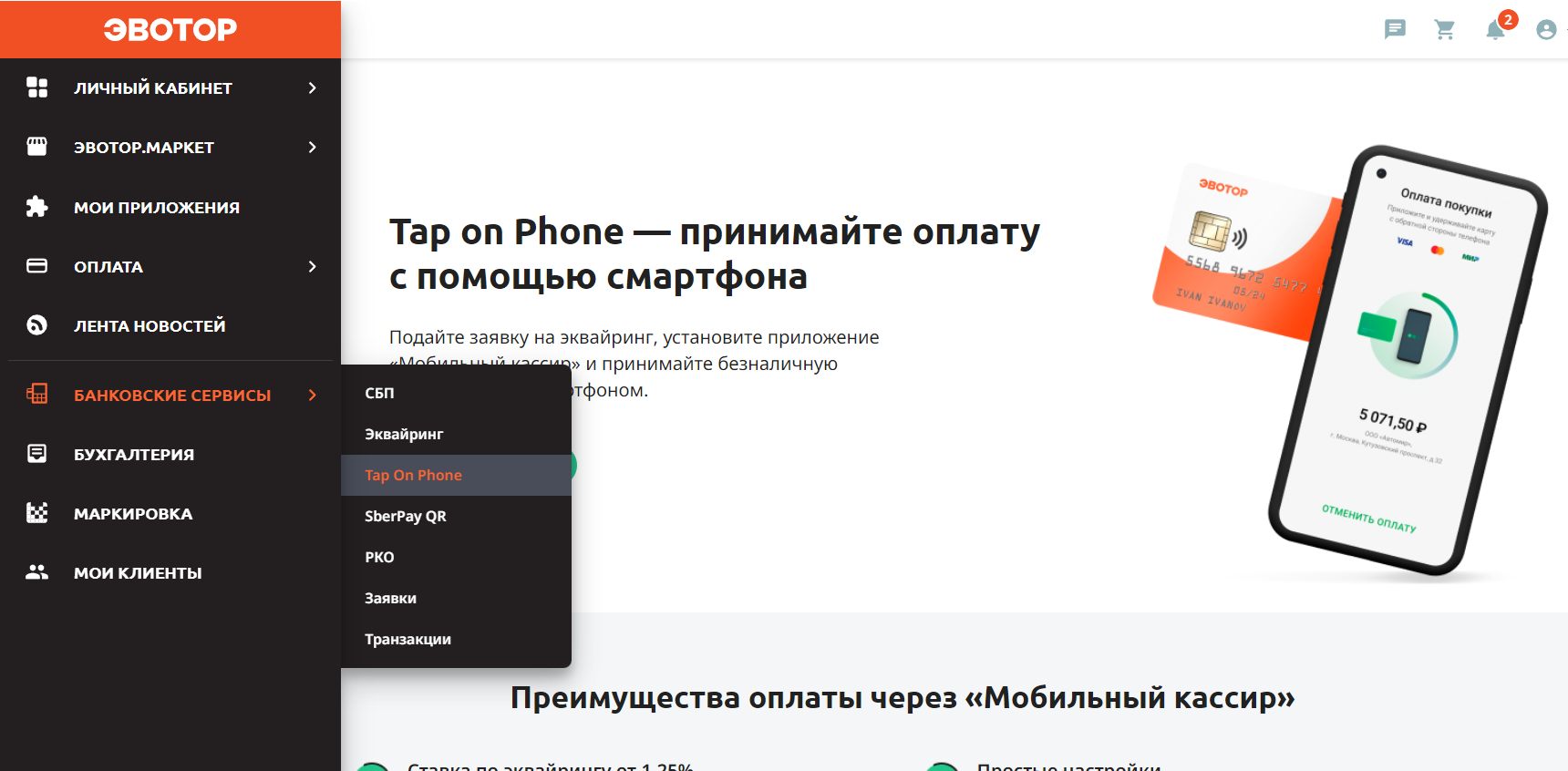Click the Лента новостей feed icon

[37, 325]
